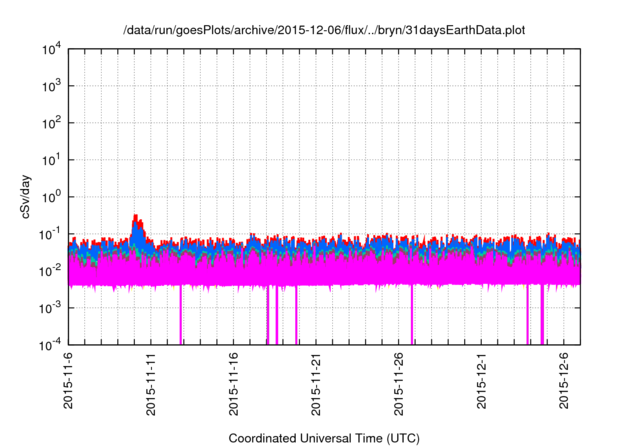Click the y-axis tick label 10^0

[51, 197]
